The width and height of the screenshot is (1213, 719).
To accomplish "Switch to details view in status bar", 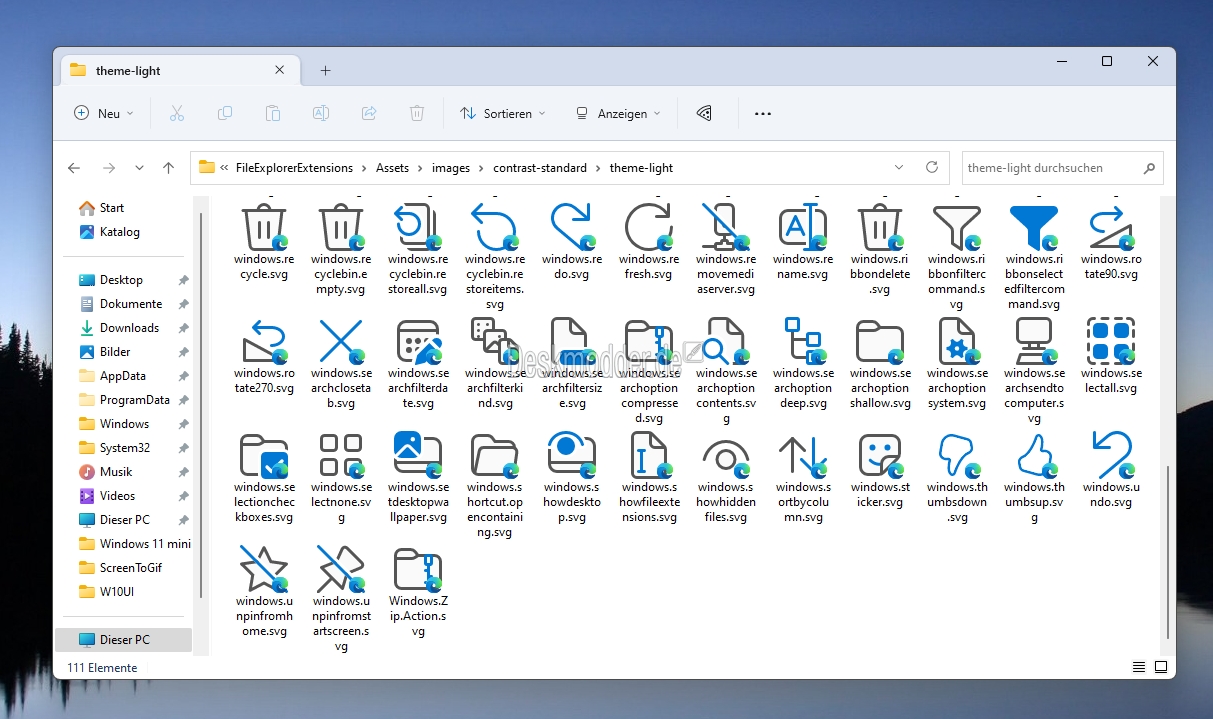I will [x=1139, y=667].
